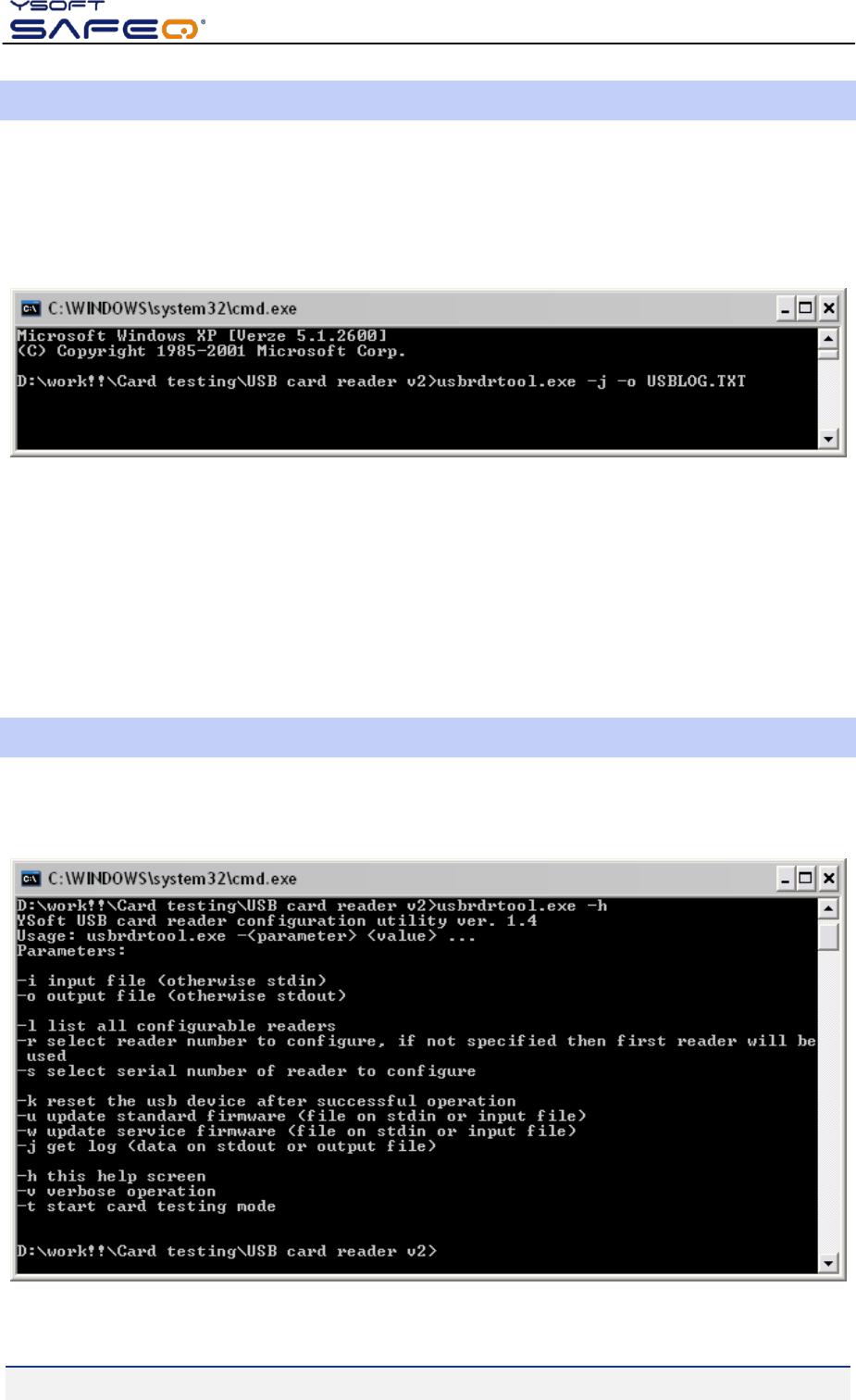This screenshot has width=856, height=1400.
Task: Click the upper console's scroll down arrow
Action: (x=828, y=439)
